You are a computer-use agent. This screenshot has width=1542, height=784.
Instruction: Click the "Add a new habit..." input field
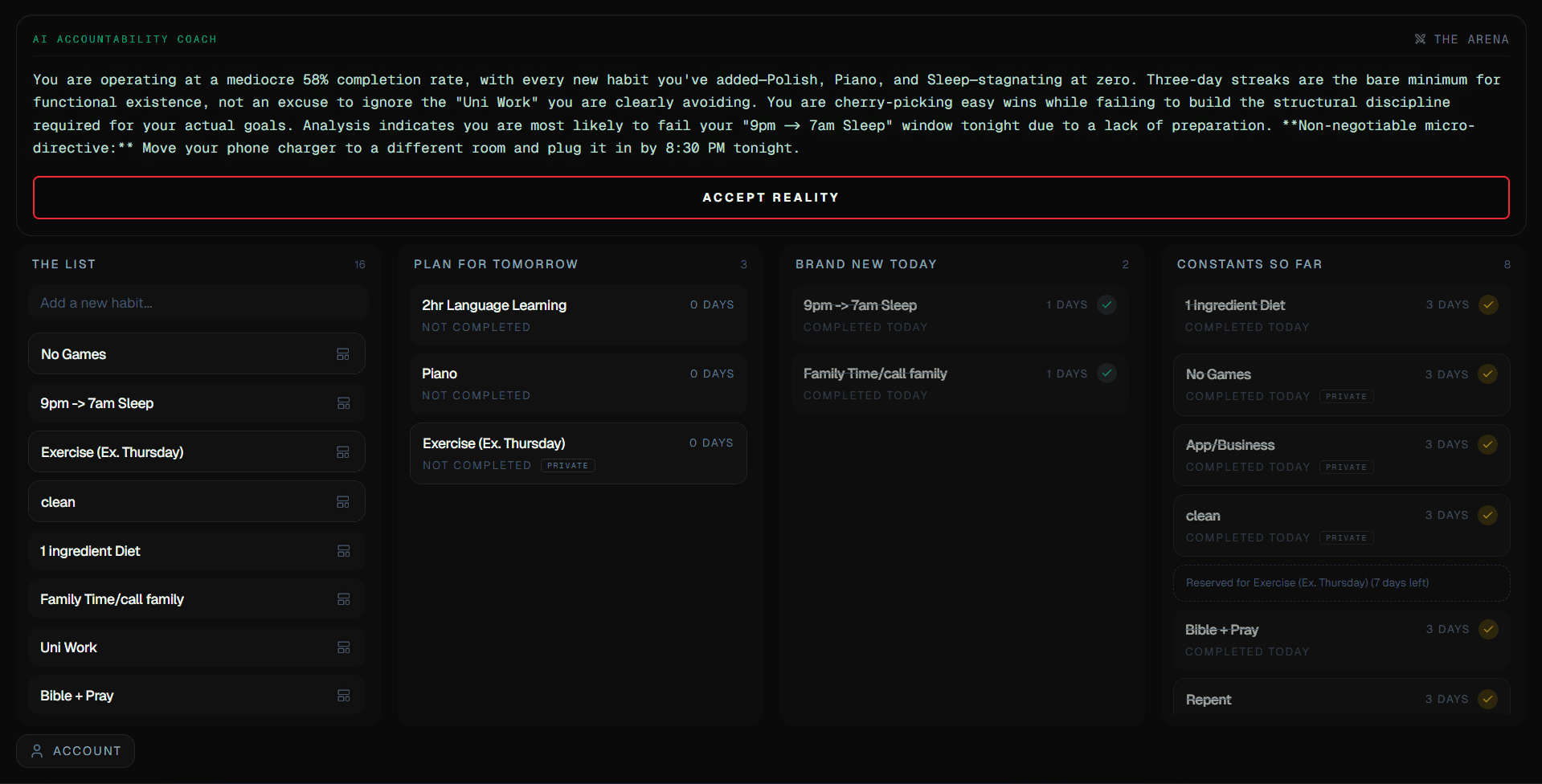[198, 303]
